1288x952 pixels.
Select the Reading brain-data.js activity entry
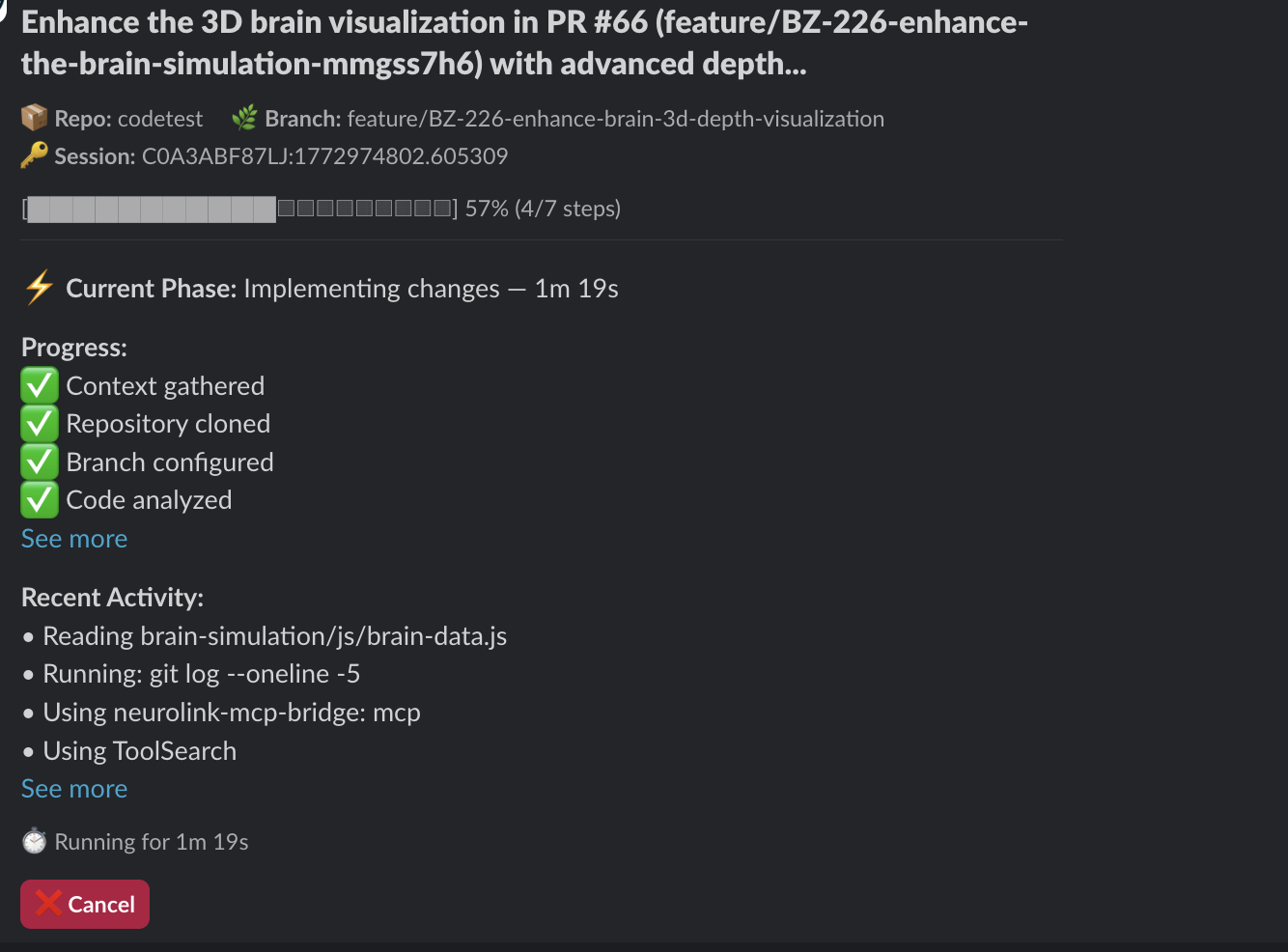point(274,636)
